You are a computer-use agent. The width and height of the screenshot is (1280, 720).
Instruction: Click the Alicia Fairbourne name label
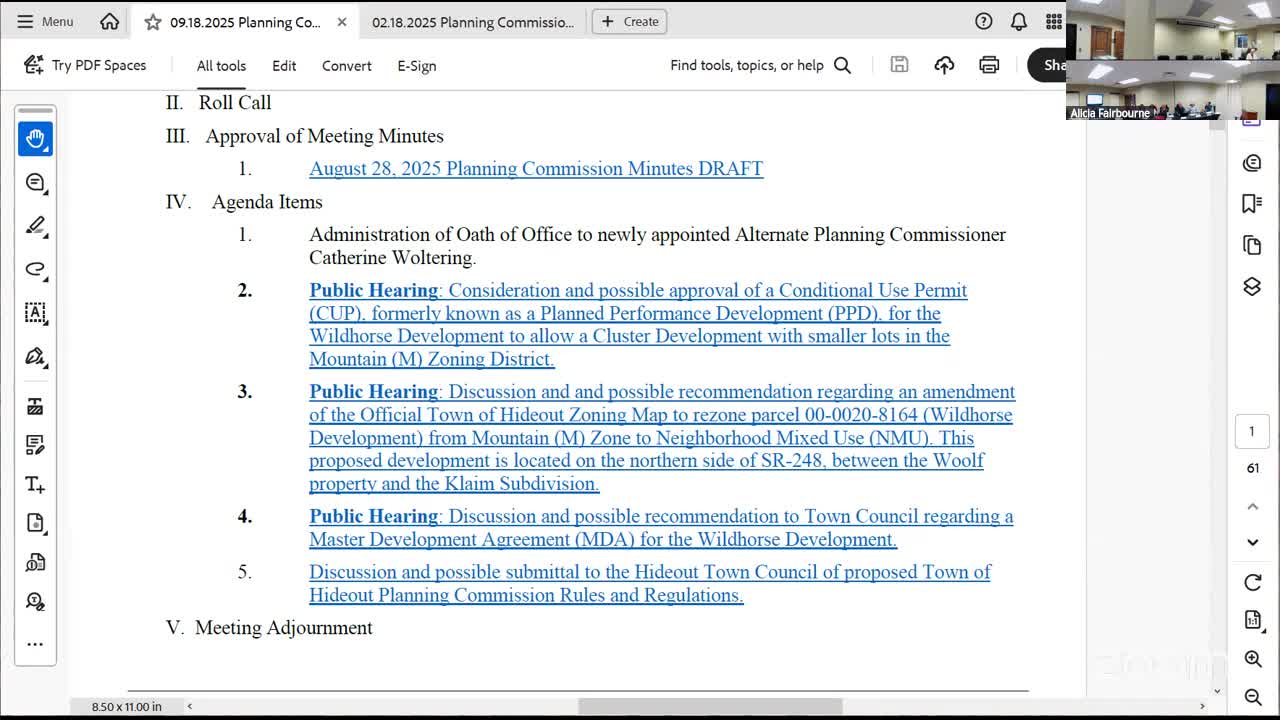point(1110,114)
